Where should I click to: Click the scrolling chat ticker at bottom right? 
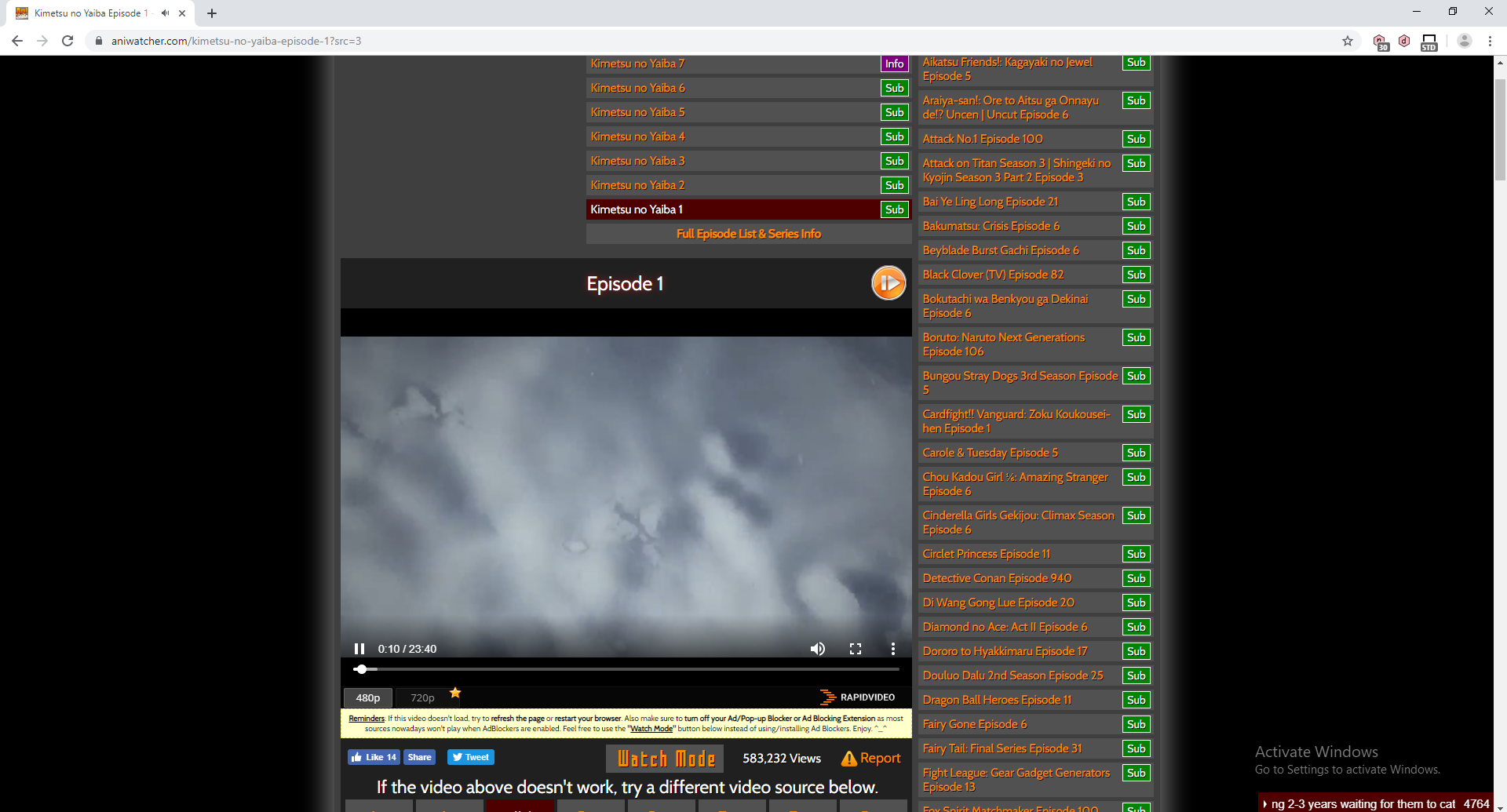(1375, 804)
